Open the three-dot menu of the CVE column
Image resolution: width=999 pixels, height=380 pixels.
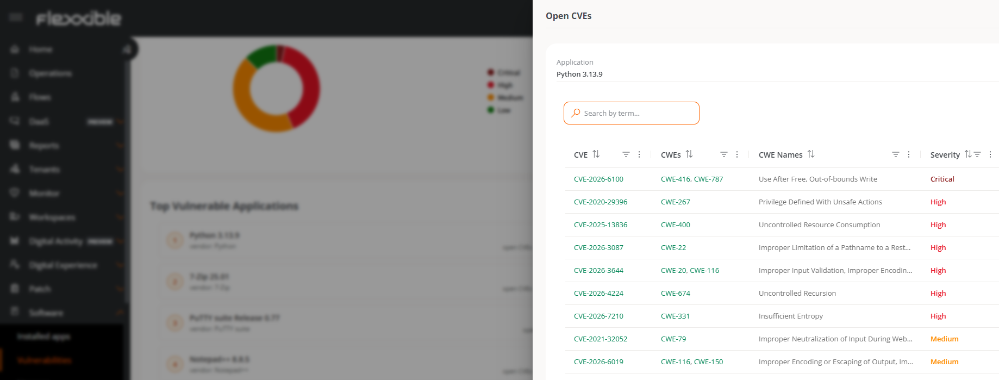[x=640, y=154]
